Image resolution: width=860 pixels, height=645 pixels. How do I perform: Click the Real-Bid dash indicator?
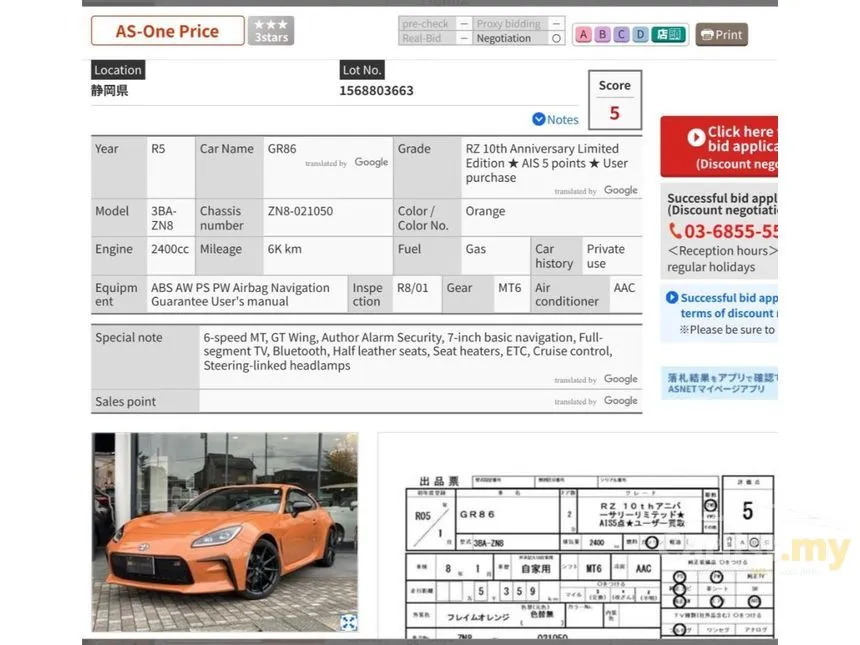click(x=464, y=38)
